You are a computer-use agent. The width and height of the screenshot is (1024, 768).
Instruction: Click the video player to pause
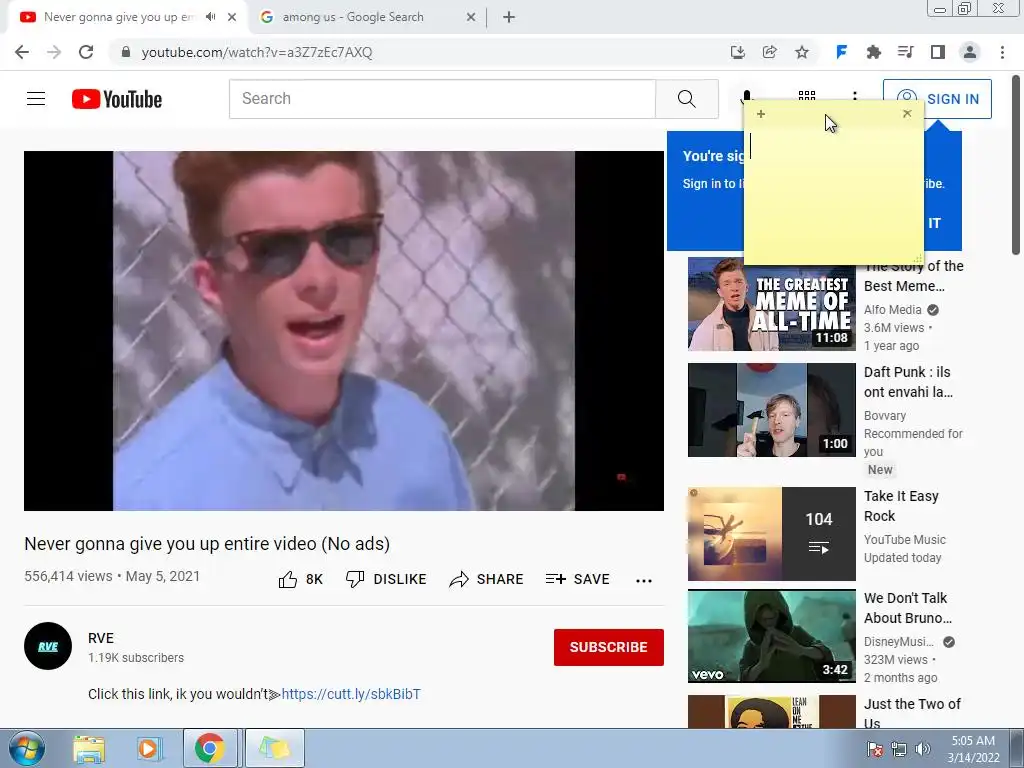344,330
